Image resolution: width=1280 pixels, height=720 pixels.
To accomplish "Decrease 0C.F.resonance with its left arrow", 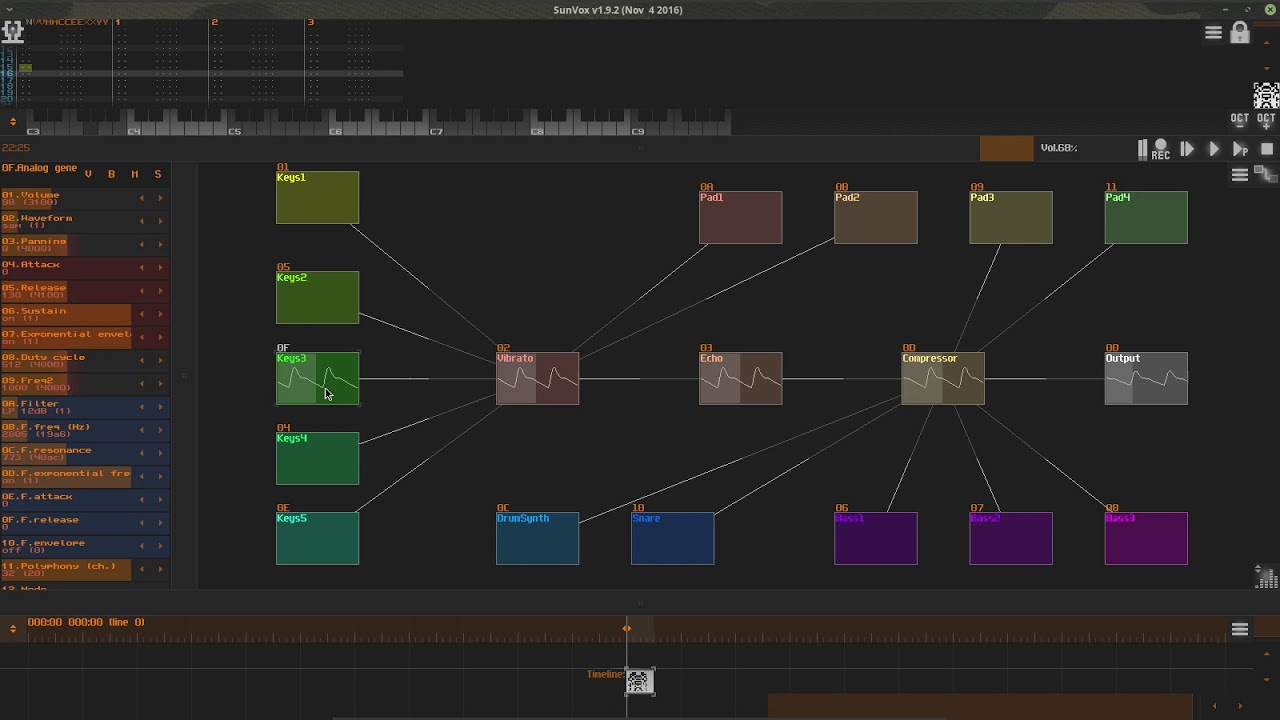I will [x=141, y=453].
